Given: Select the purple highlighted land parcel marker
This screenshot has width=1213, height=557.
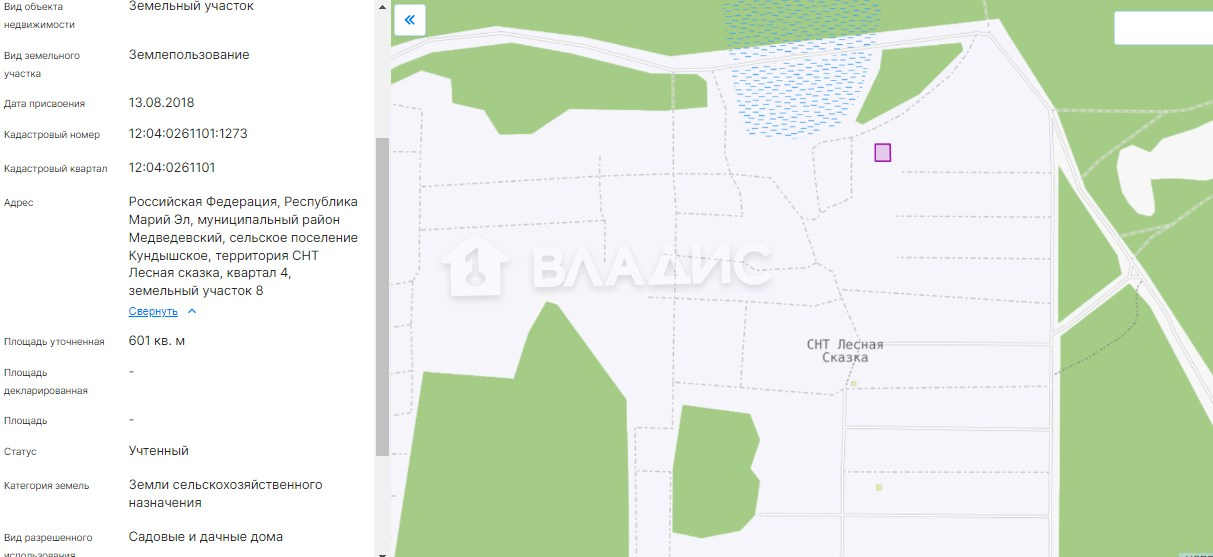Looking at the screenshot, I should coord(883,152).
